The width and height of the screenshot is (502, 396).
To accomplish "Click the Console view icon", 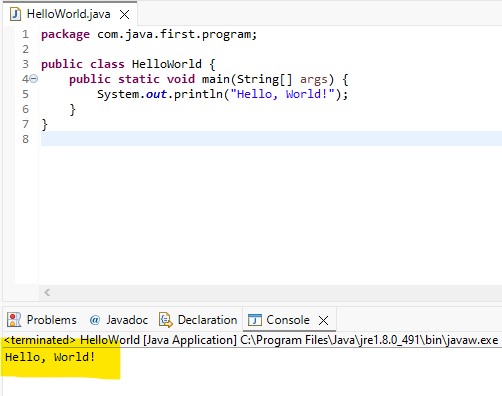I will point(255,320).
